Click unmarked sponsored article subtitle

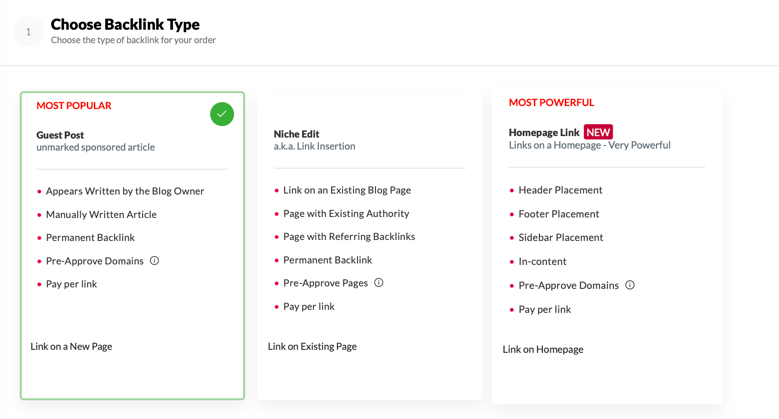95,147
